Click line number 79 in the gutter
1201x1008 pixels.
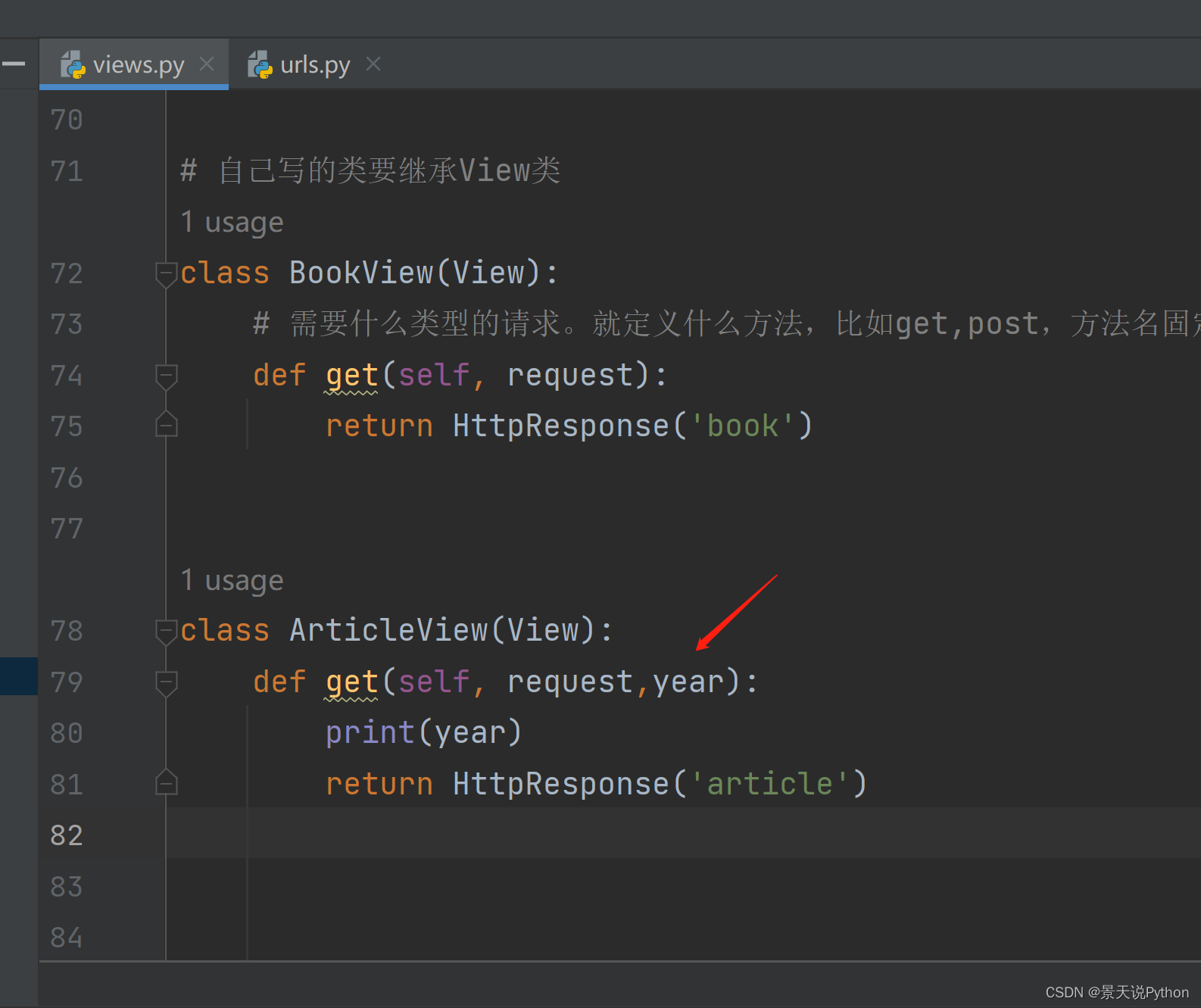(67, 682)
